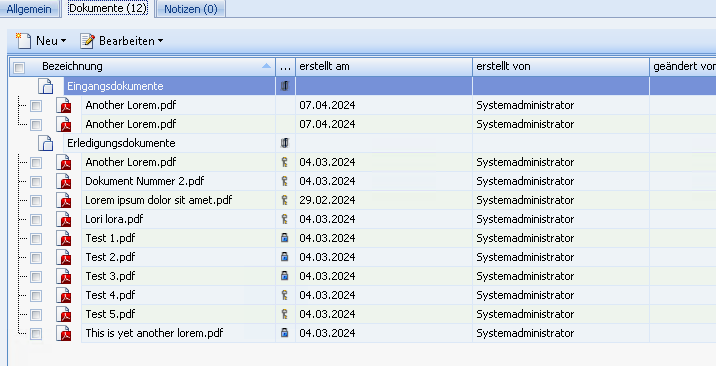Image resolution: width=716 pixels, height=366 pixels.
Task: Toggle the select-all checkbox in table header
Action: pyautogui.click(x=19, y=68)
